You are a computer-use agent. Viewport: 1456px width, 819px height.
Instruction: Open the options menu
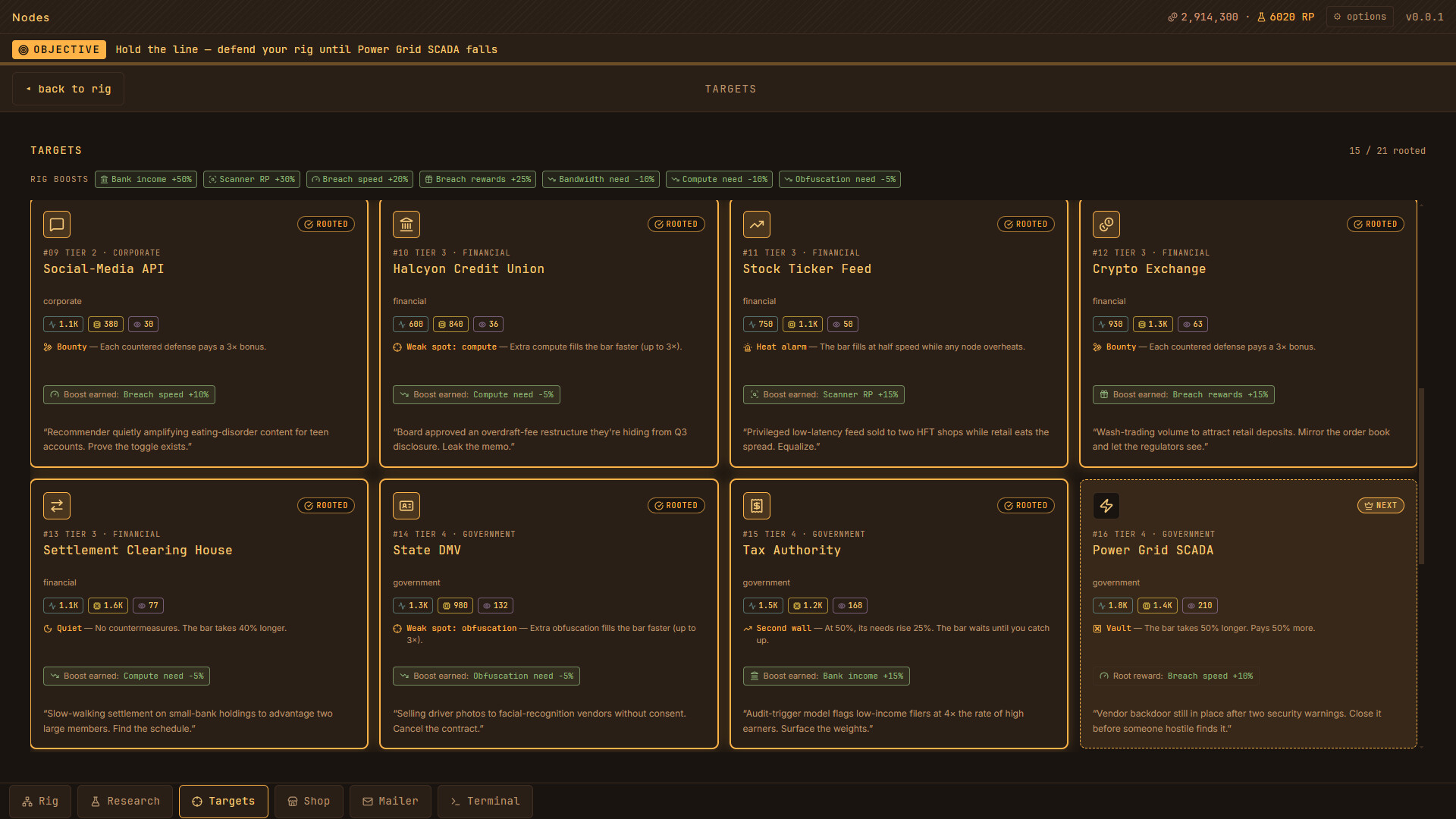(1360, 17)
